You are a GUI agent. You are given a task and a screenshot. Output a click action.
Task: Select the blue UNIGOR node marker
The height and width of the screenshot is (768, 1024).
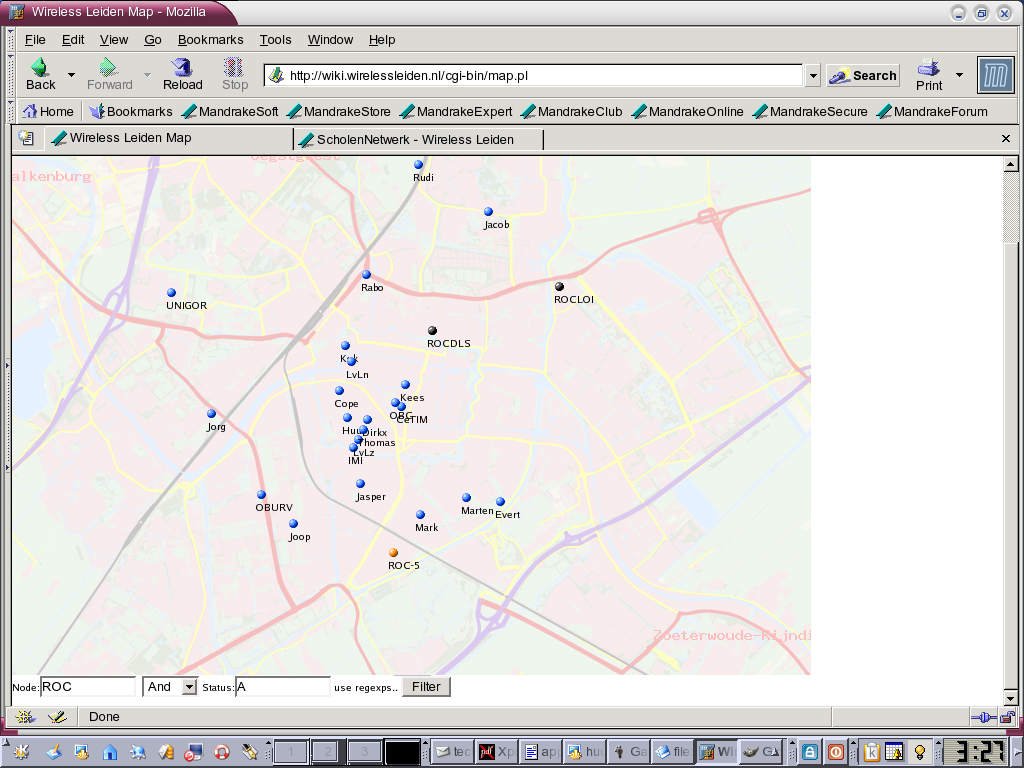(x=171, y=293)
